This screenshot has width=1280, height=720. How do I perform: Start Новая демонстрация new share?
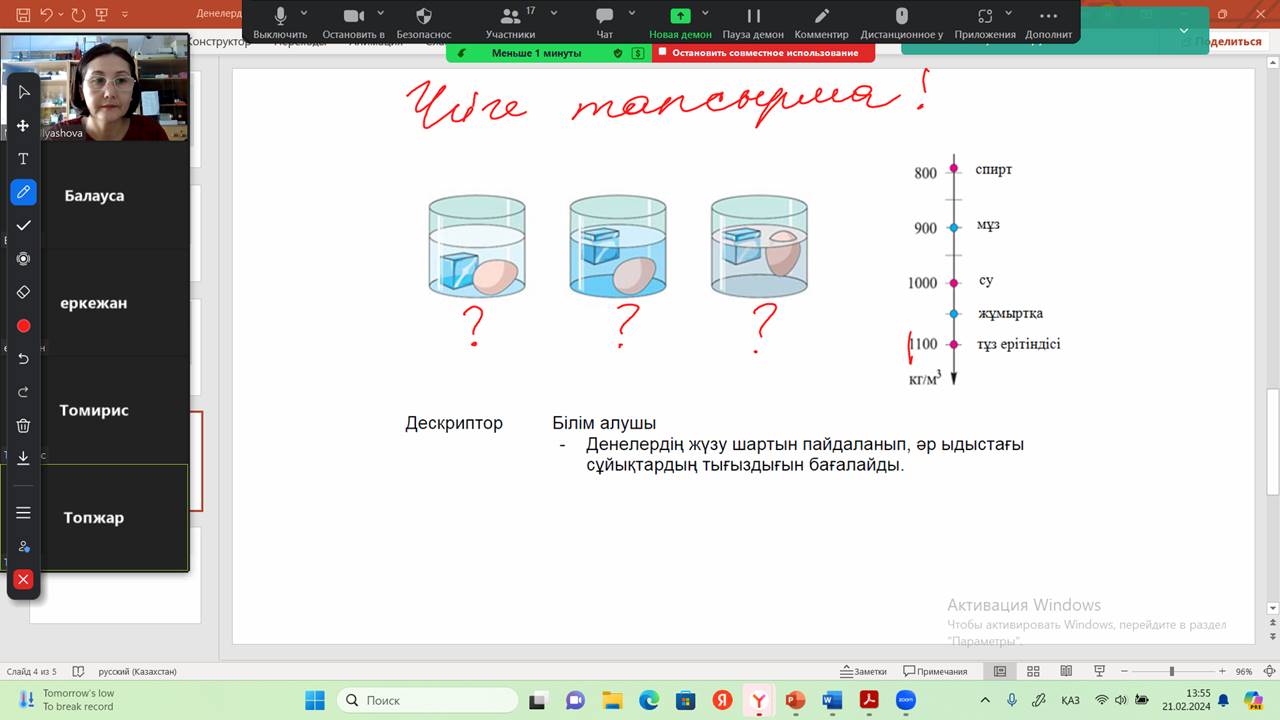680,21
